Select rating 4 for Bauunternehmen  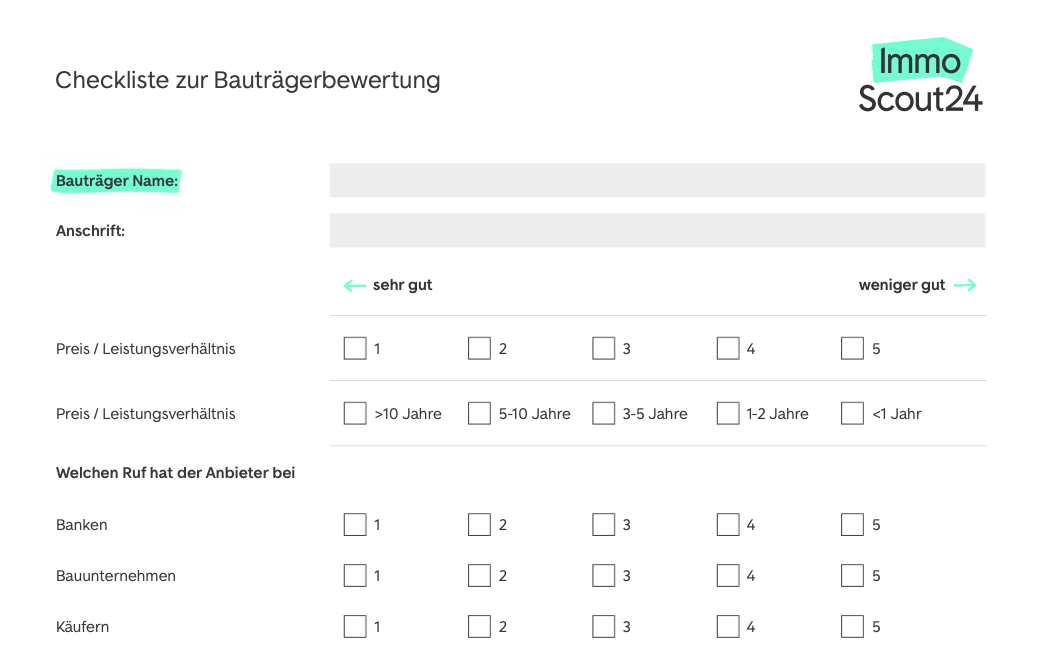pos(728,576)
